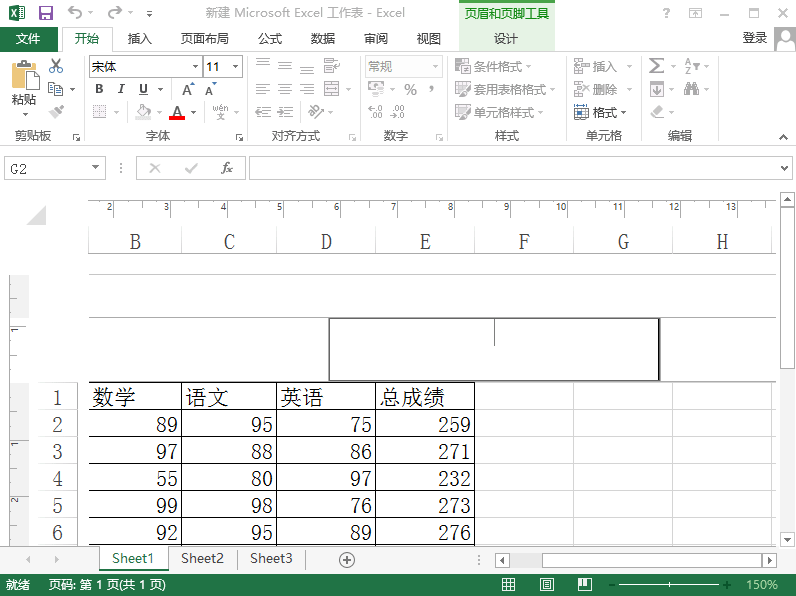Screen dimensions: 796x596
Task: Click the percent style icon
Action: click(410, 90)
